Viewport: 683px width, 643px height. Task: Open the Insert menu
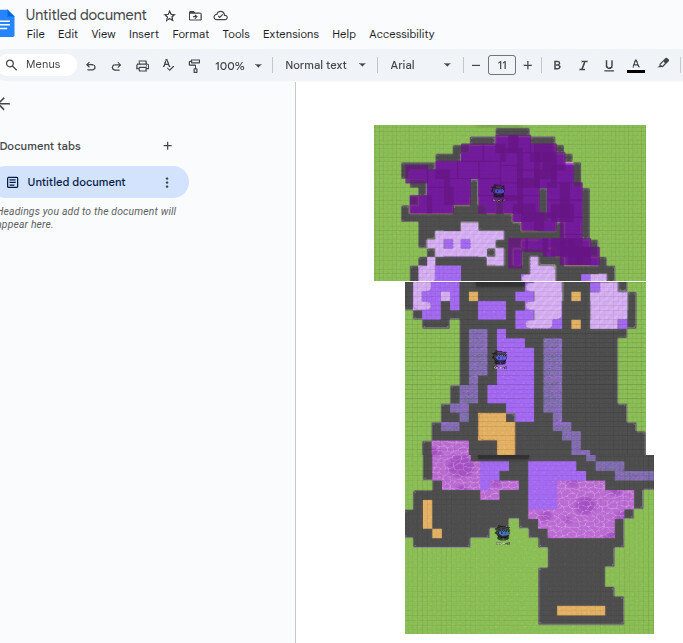click(x=144, y=34)
